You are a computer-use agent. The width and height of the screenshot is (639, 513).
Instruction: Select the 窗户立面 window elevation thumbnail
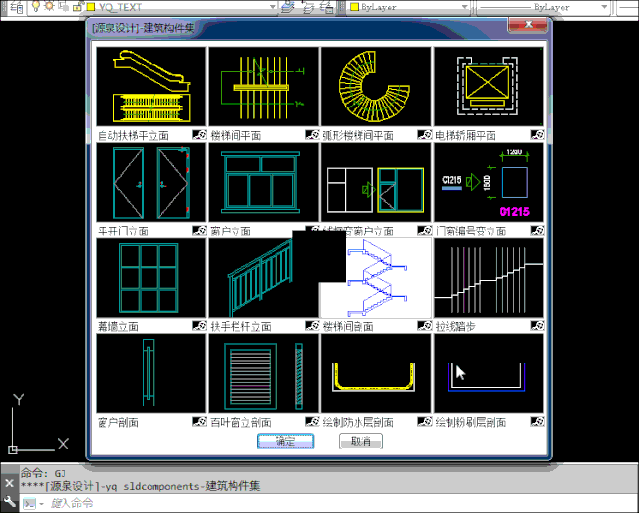tap(263, 182)
